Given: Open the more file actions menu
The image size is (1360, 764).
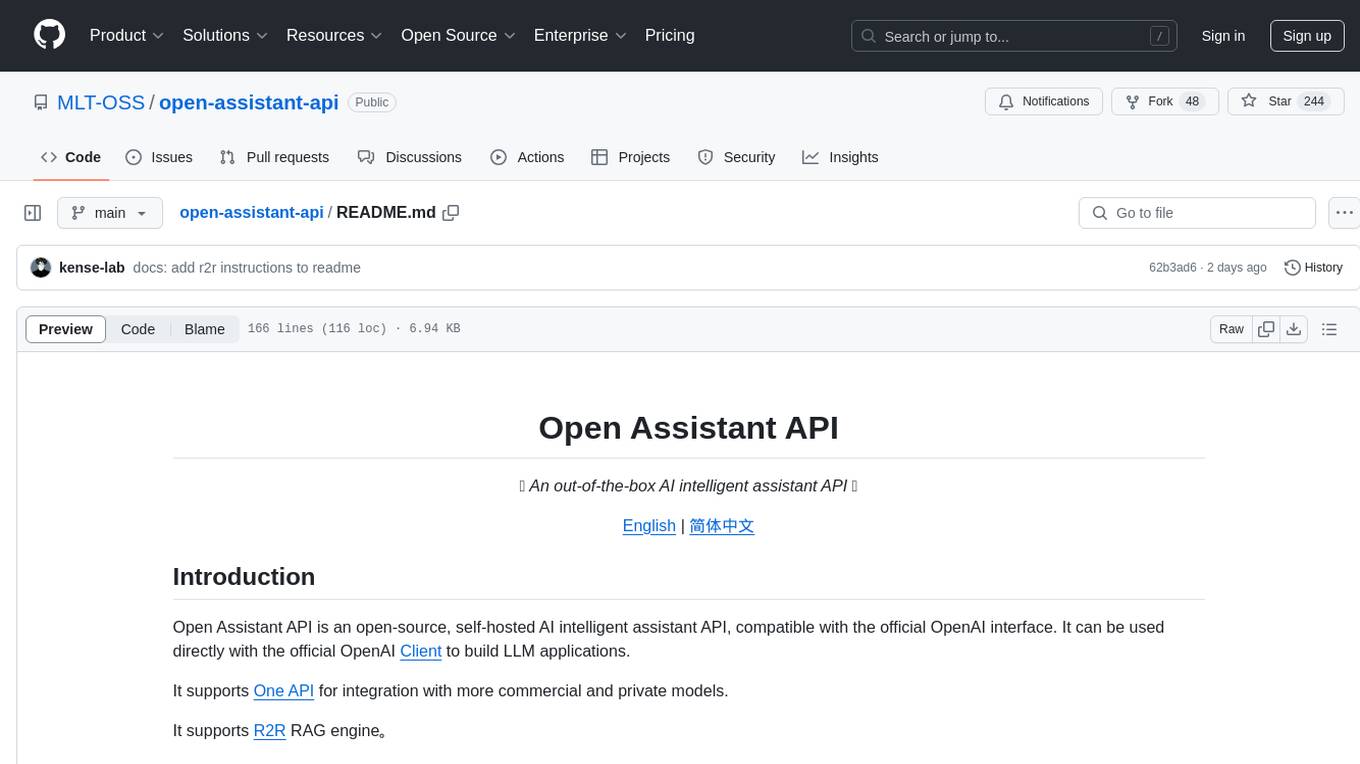Looking at the screenshot, I should [x=1344, y=213].
